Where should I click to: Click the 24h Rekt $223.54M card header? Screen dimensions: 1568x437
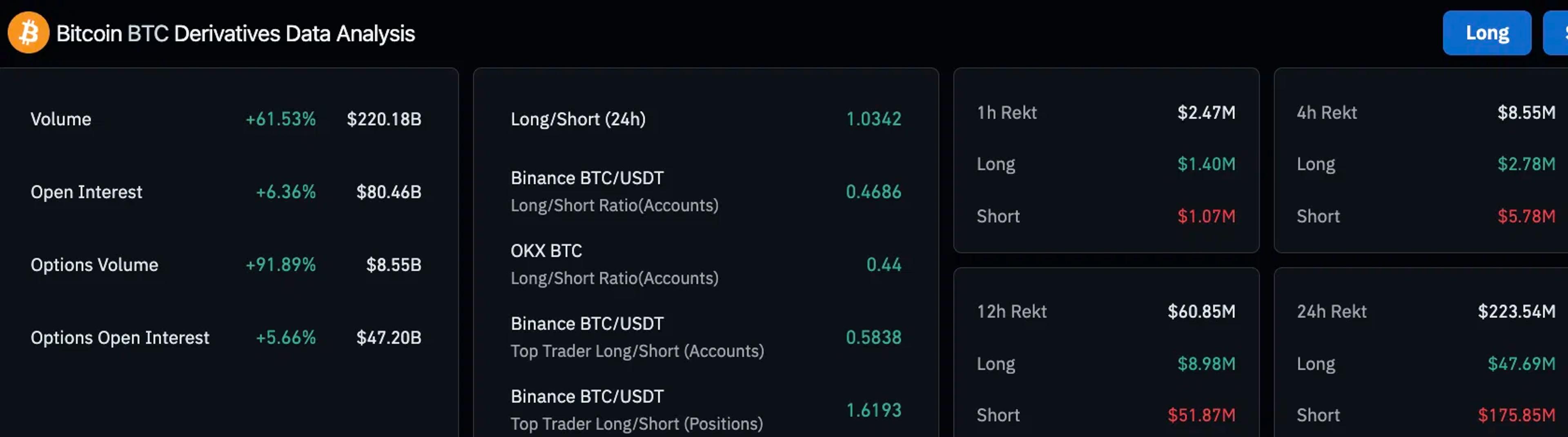1425,312
